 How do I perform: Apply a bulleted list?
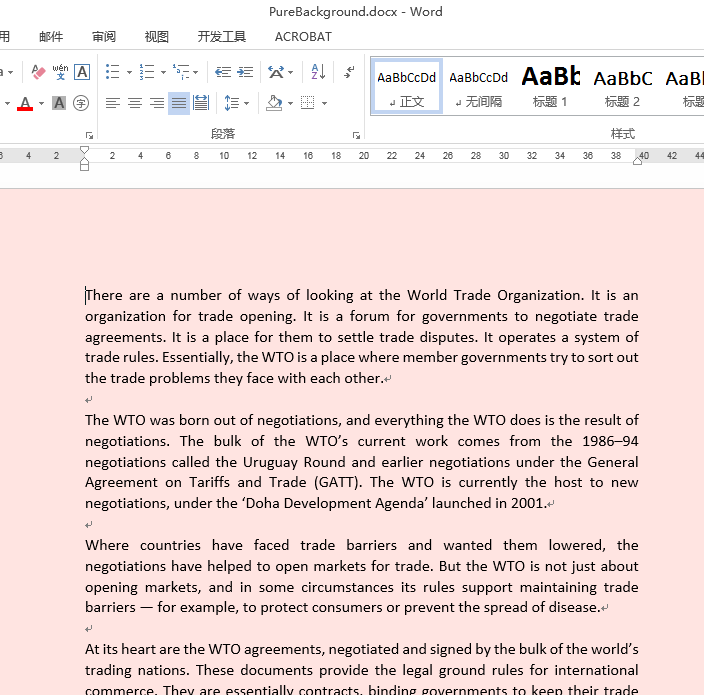pyautogui.click(x=112, y=72)
